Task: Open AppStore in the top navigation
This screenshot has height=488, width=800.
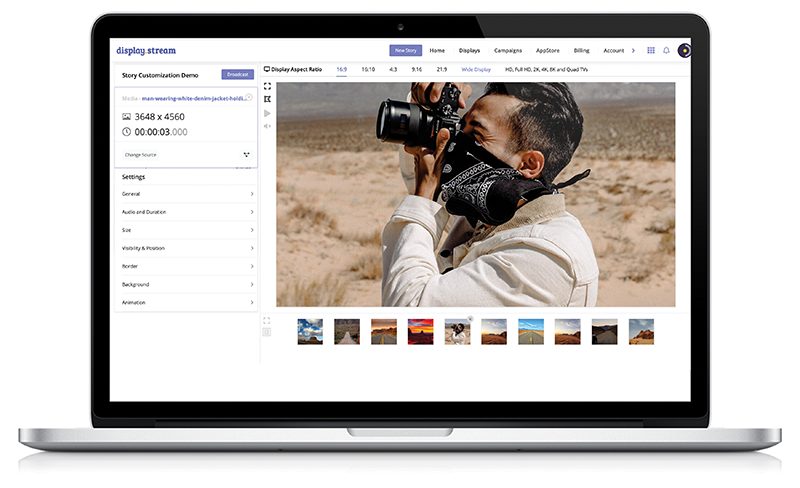Action: [547, 51]
